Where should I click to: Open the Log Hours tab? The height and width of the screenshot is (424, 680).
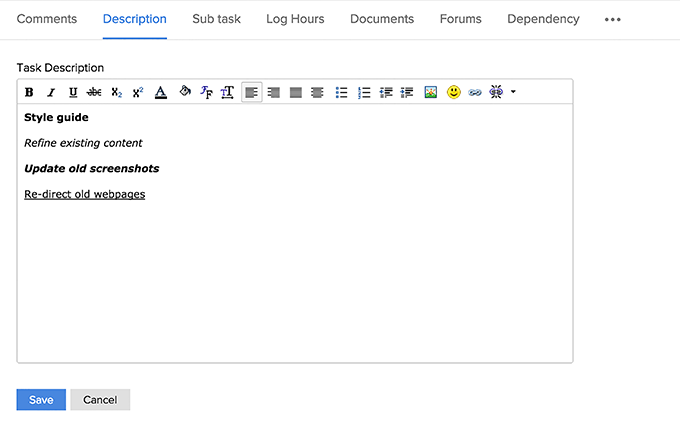[295, 19]
